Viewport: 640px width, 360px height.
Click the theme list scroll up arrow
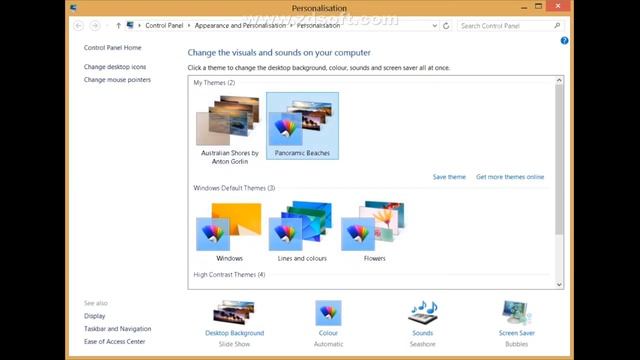click(559, 80)
